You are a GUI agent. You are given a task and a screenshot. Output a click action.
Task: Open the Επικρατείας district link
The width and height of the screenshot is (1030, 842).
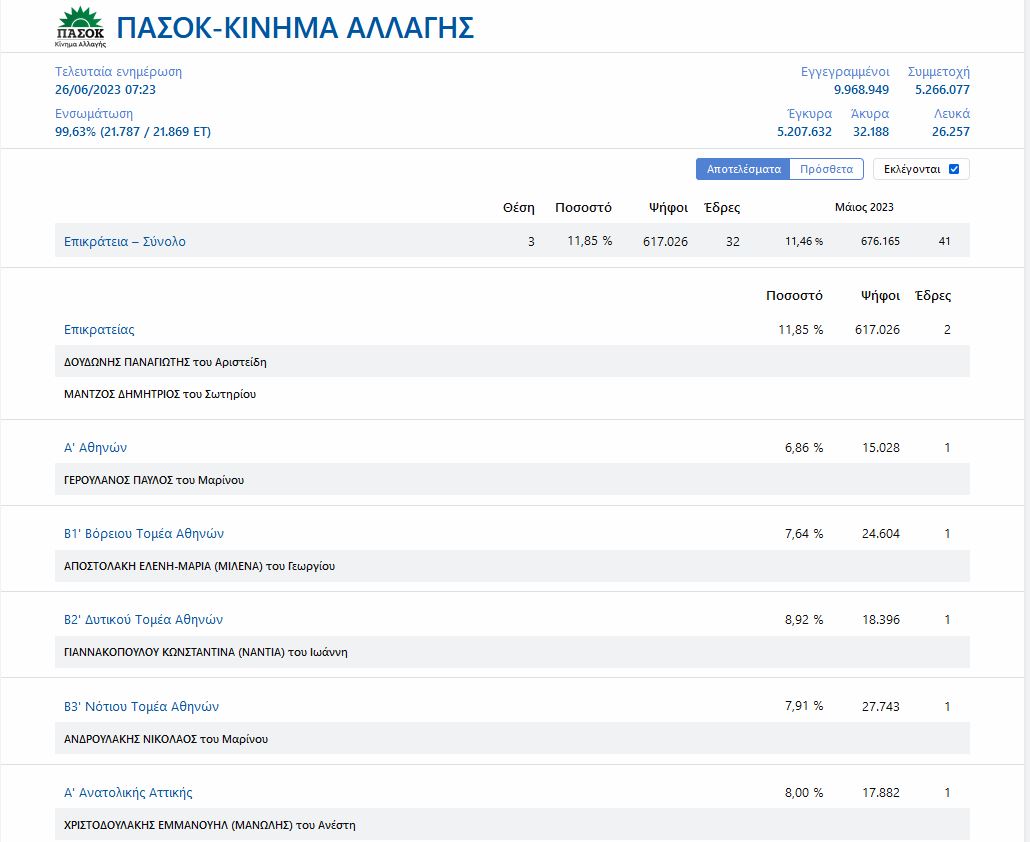coord(99,329)
